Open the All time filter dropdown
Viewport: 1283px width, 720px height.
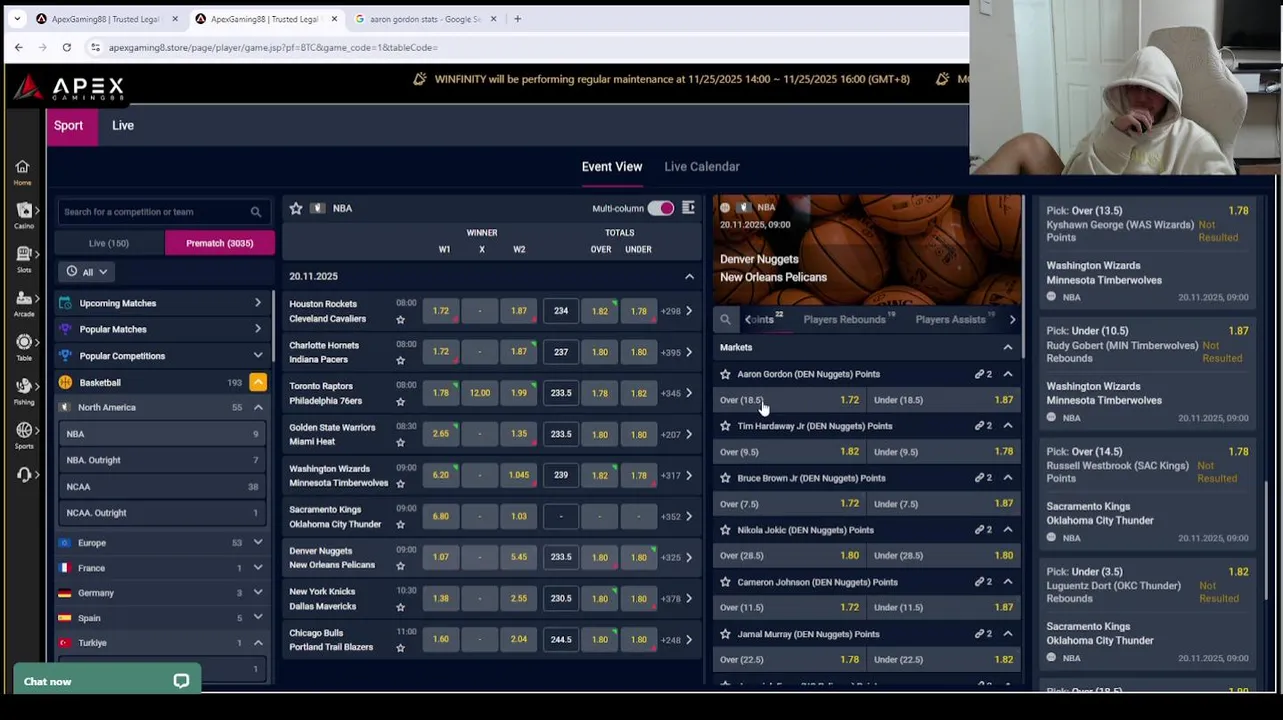(x=87, y=272)
